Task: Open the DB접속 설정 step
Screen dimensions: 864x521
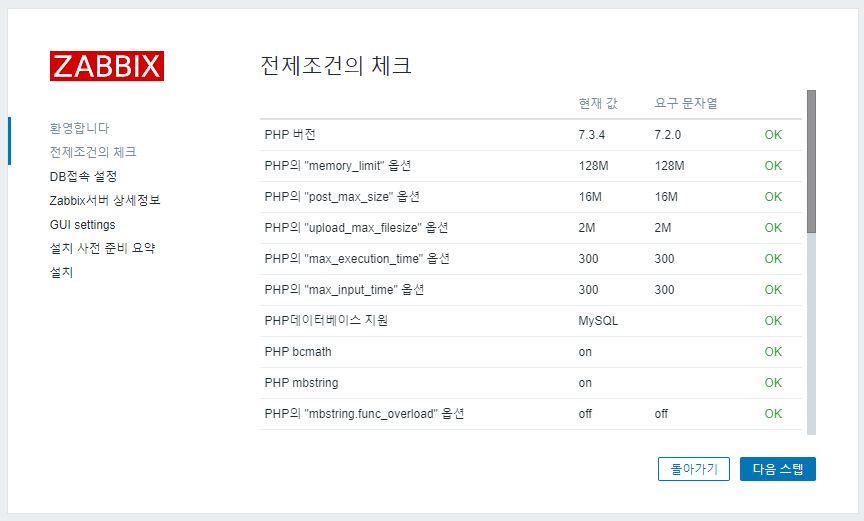Action: point(83,176)
